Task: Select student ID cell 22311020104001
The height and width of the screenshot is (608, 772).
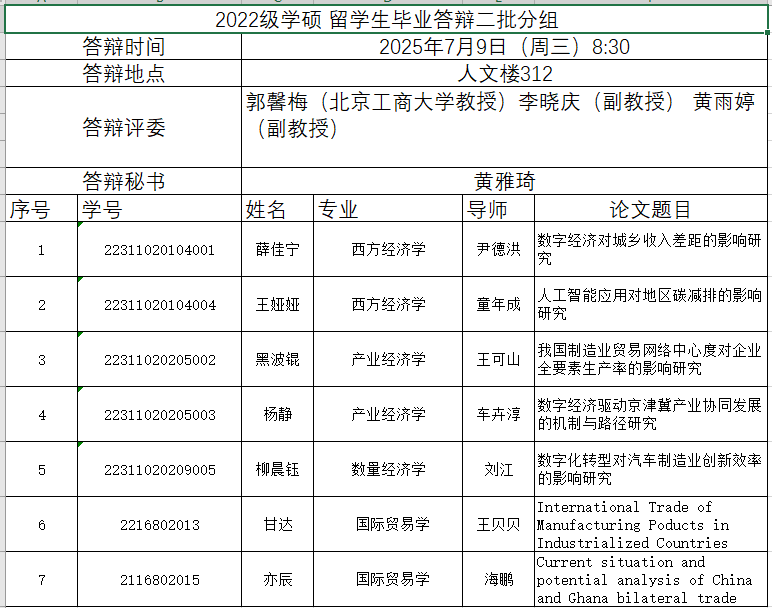Action: coord(159,250)
